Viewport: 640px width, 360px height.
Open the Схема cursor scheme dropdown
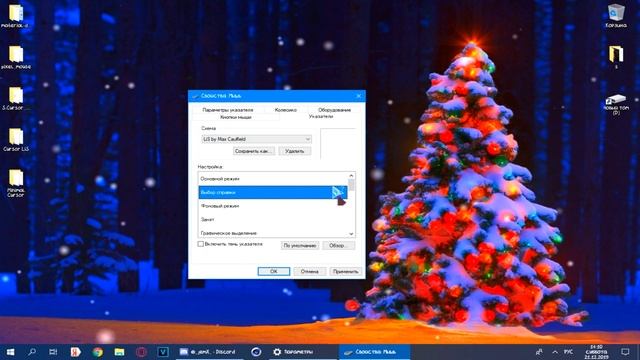(x=257, y=139)
